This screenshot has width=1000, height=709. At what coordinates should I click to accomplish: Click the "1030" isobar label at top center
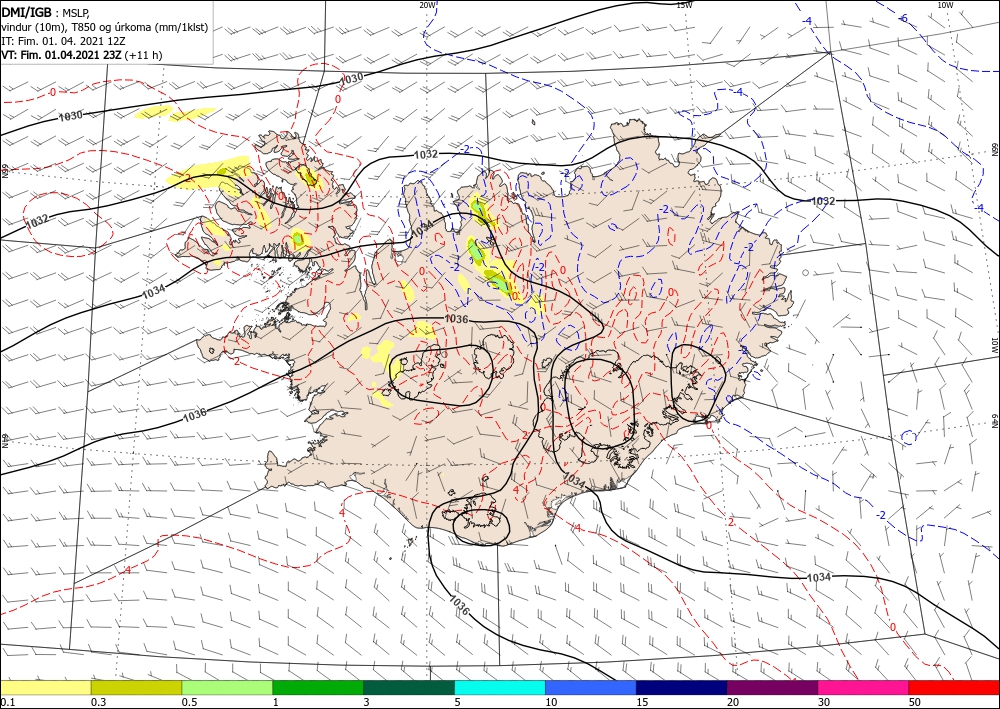pyautogui.click(x=351, y=78)
